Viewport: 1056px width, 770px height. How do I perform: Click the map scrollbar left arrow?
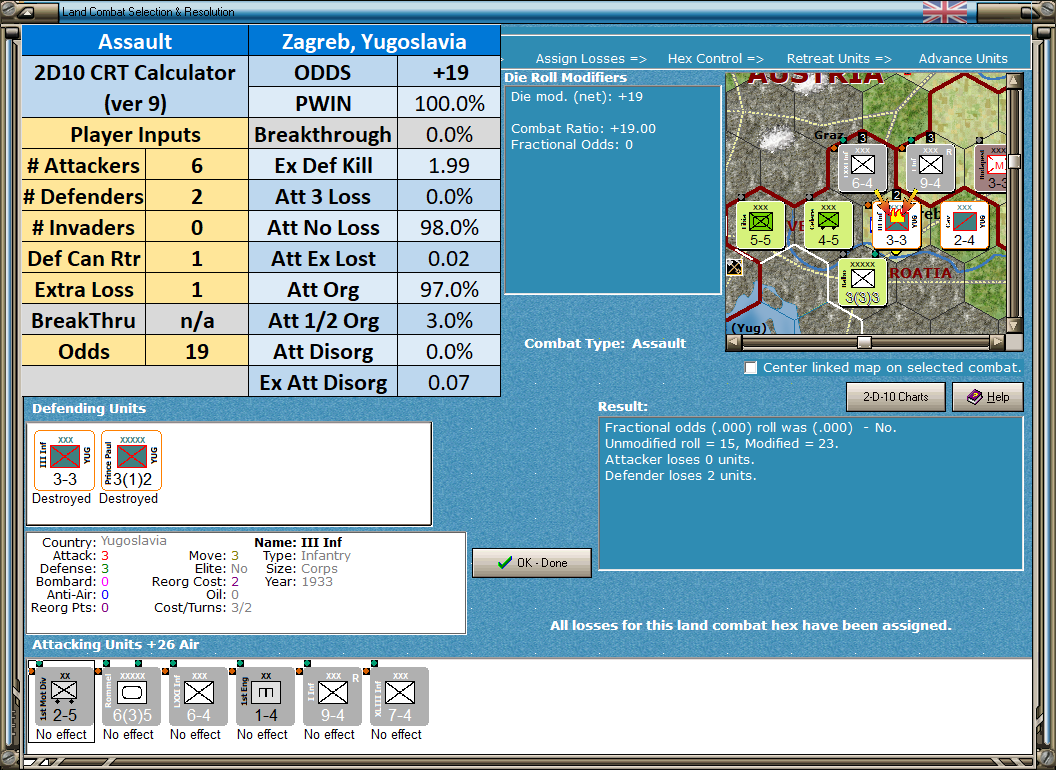734,342
